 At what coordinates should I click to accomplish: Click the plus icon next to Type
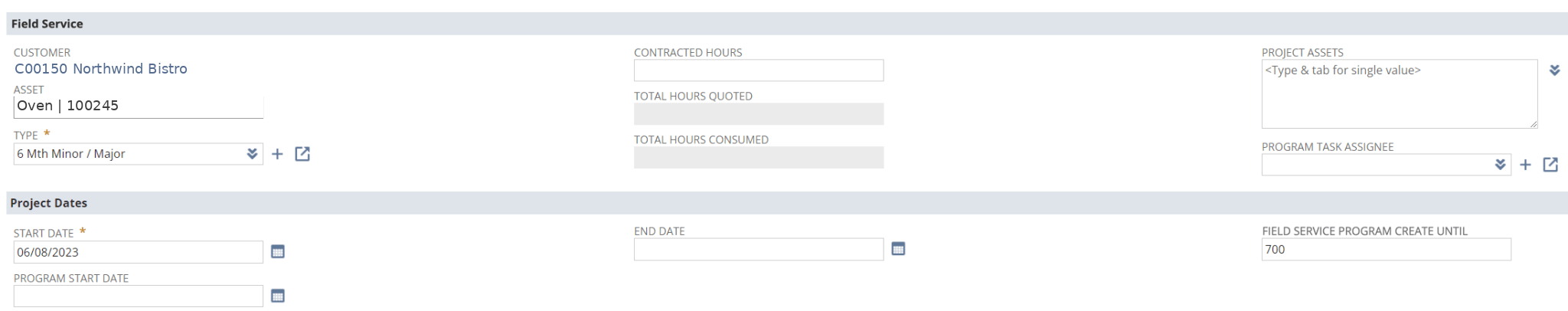point(277,154)
